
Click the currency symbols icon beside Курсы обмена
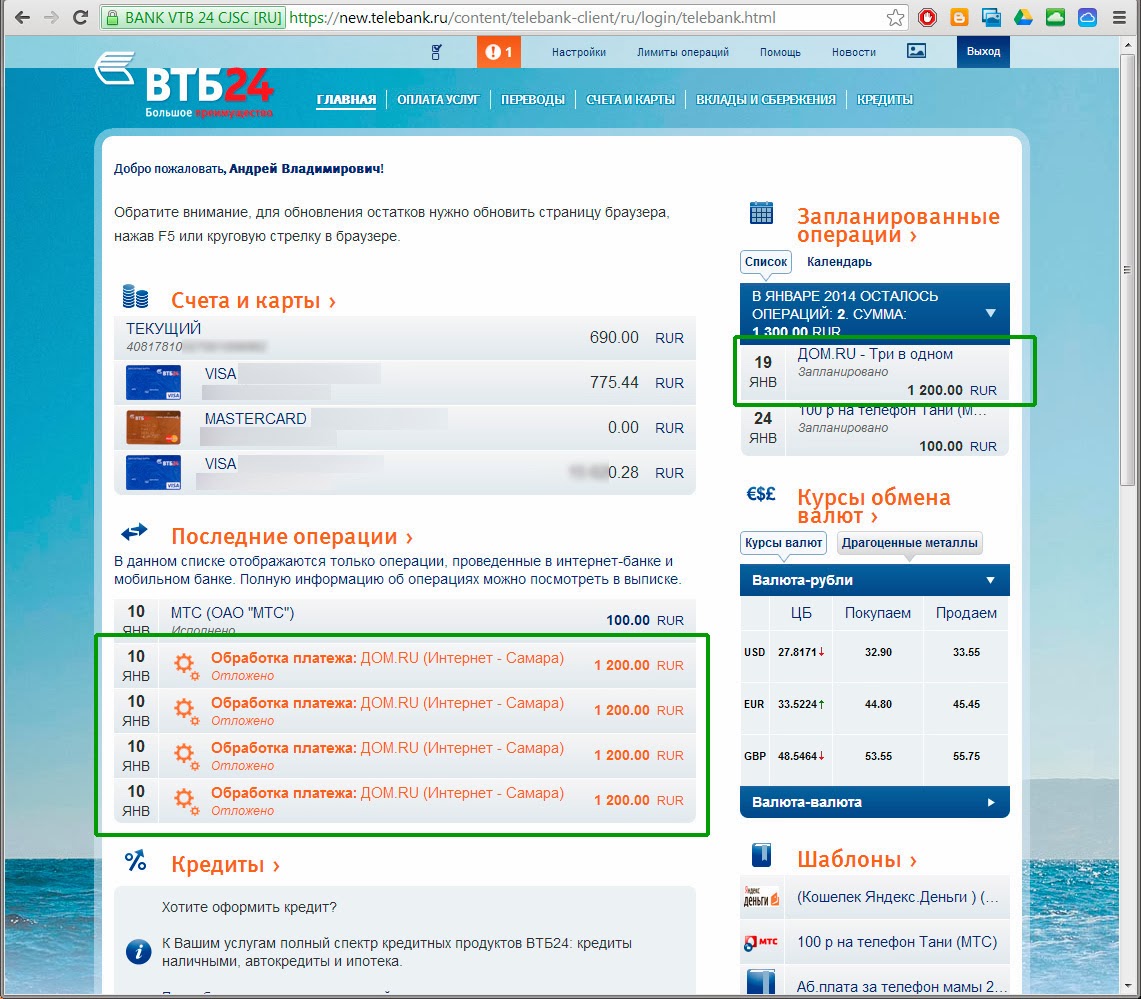point(760,495)
